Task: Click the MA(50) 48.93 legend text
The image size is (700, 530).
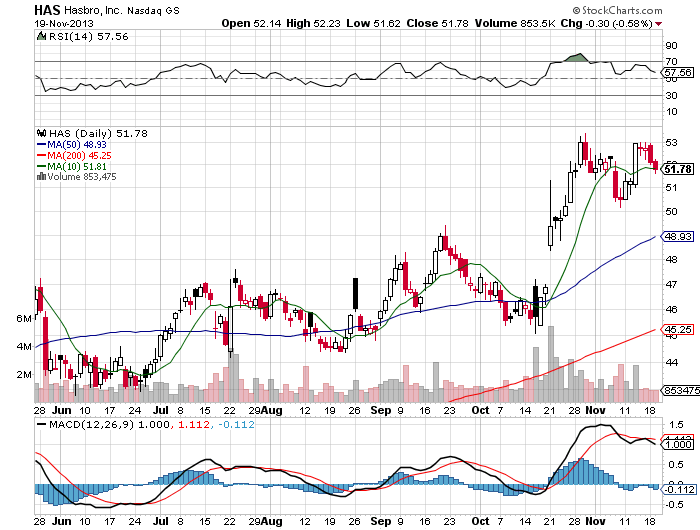Action: 77,145
